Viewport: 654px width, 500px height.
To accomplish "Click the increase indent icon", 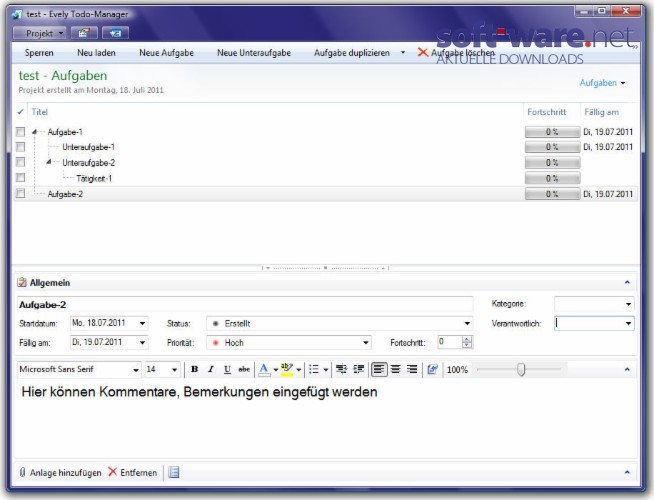I will point(358,369).
